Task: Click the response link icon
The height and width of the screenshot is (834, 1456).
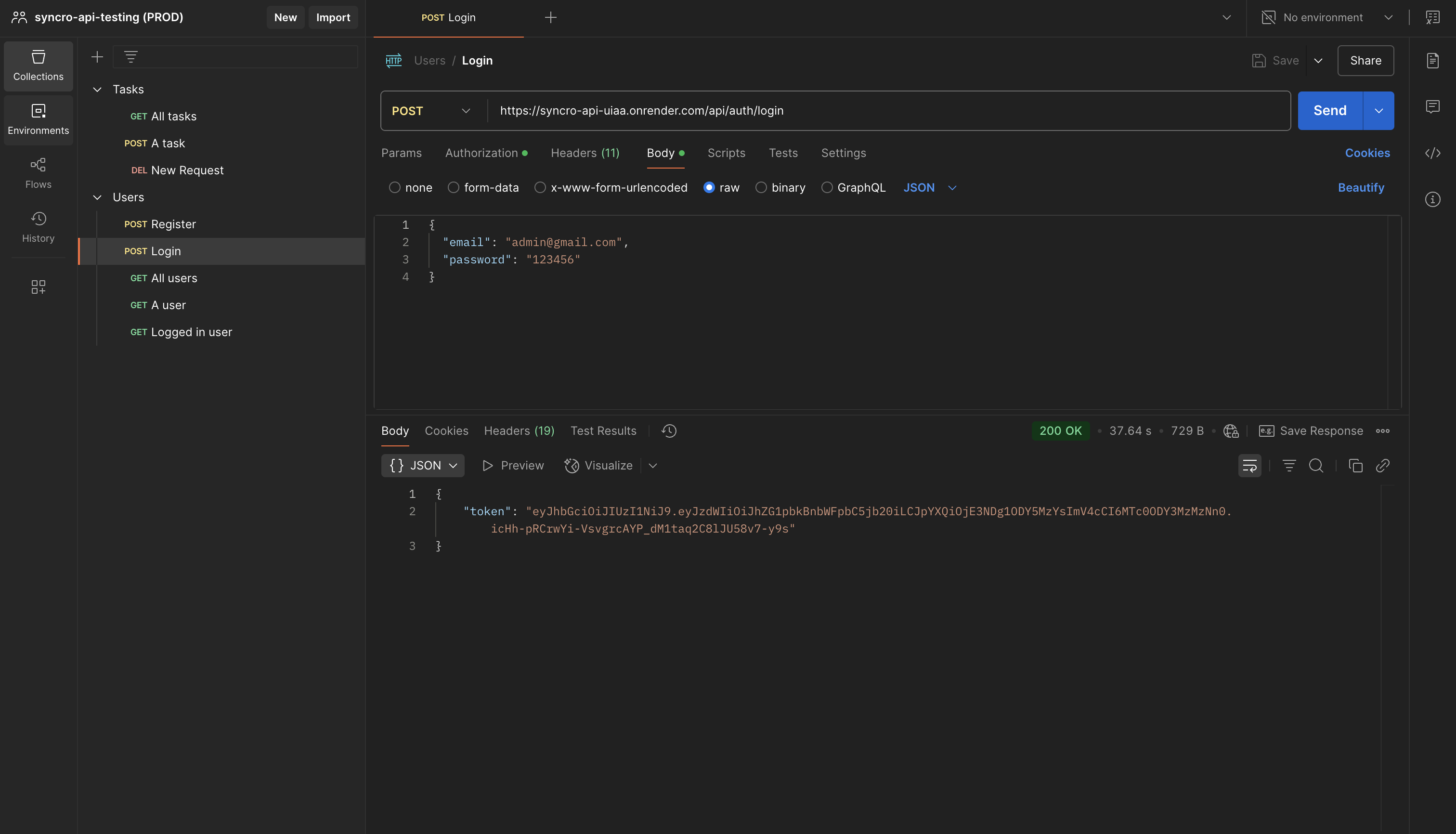Action: pyautogui.click(x=1382, y=466)
